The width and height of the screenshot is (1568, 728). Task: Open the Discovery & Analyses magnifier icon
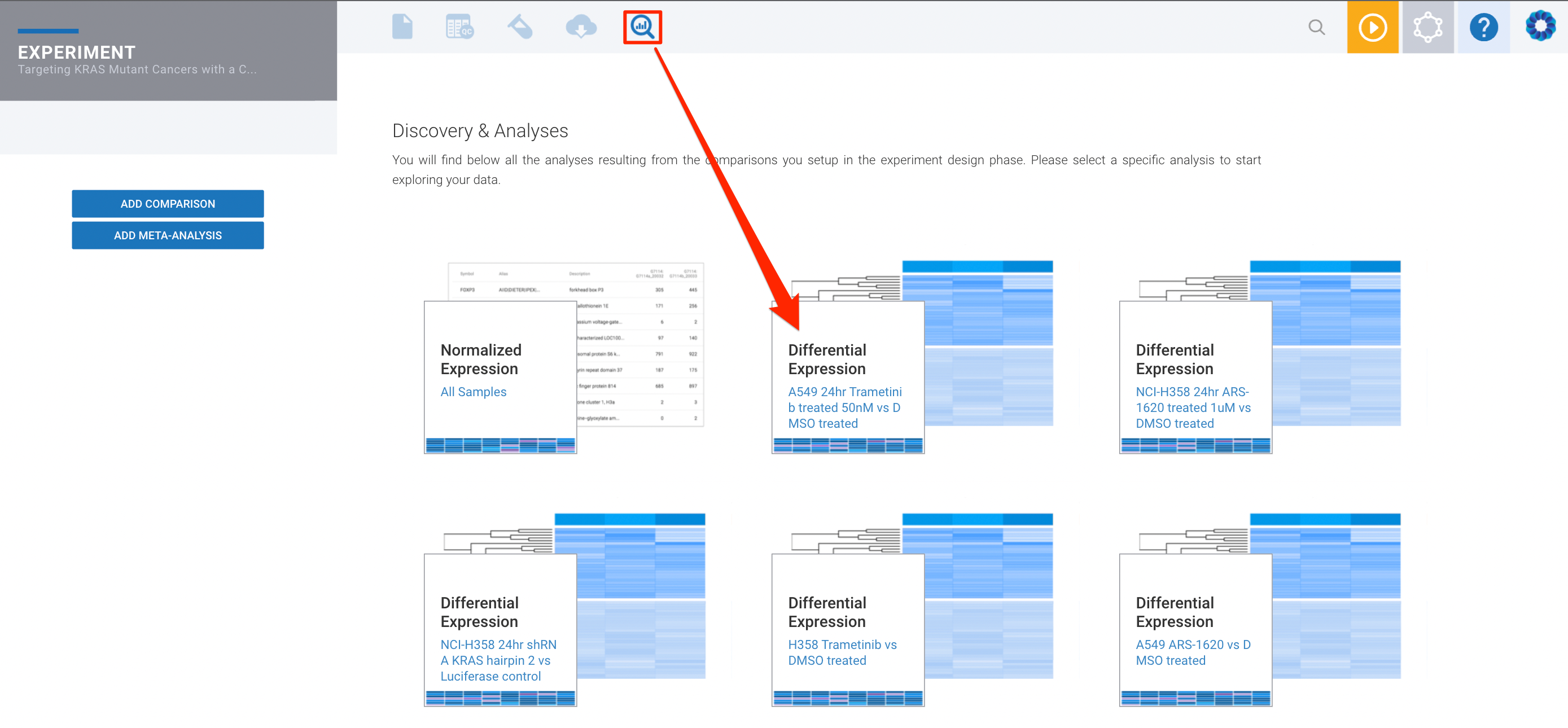(642, 27)
